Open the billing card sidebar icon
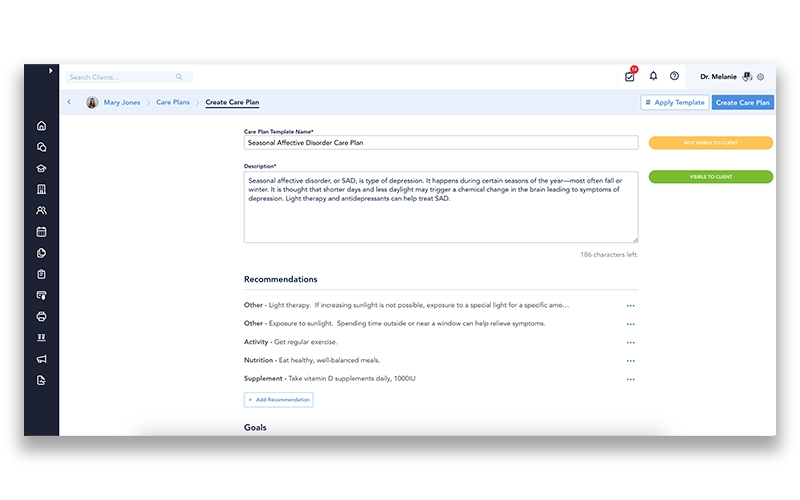Image resolution: width=800 pixels, height=500 pixels. coord(41,295)
